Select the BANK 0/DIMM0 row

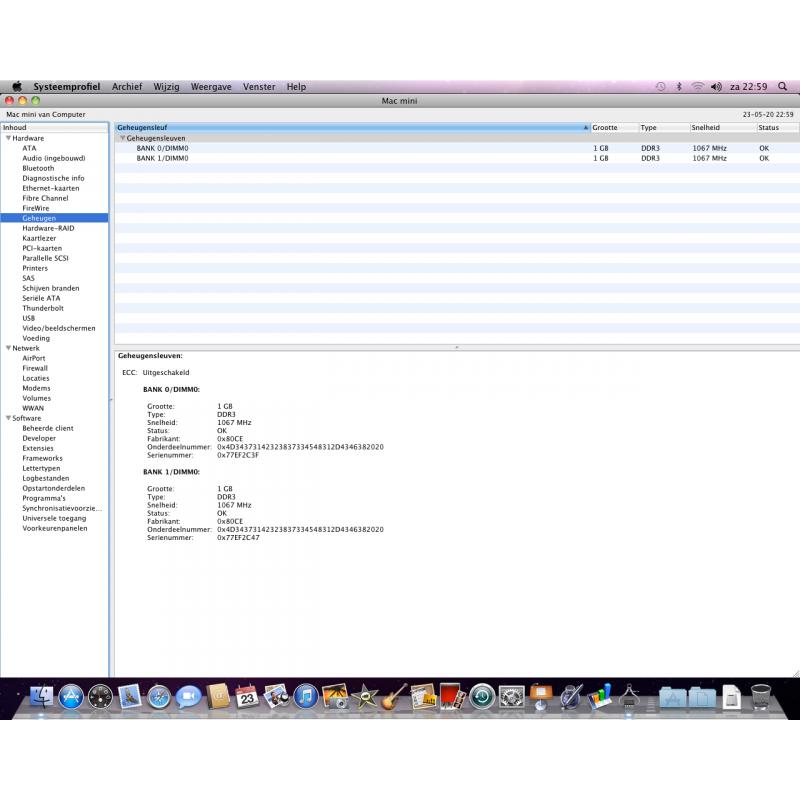[x=457, y=148]
